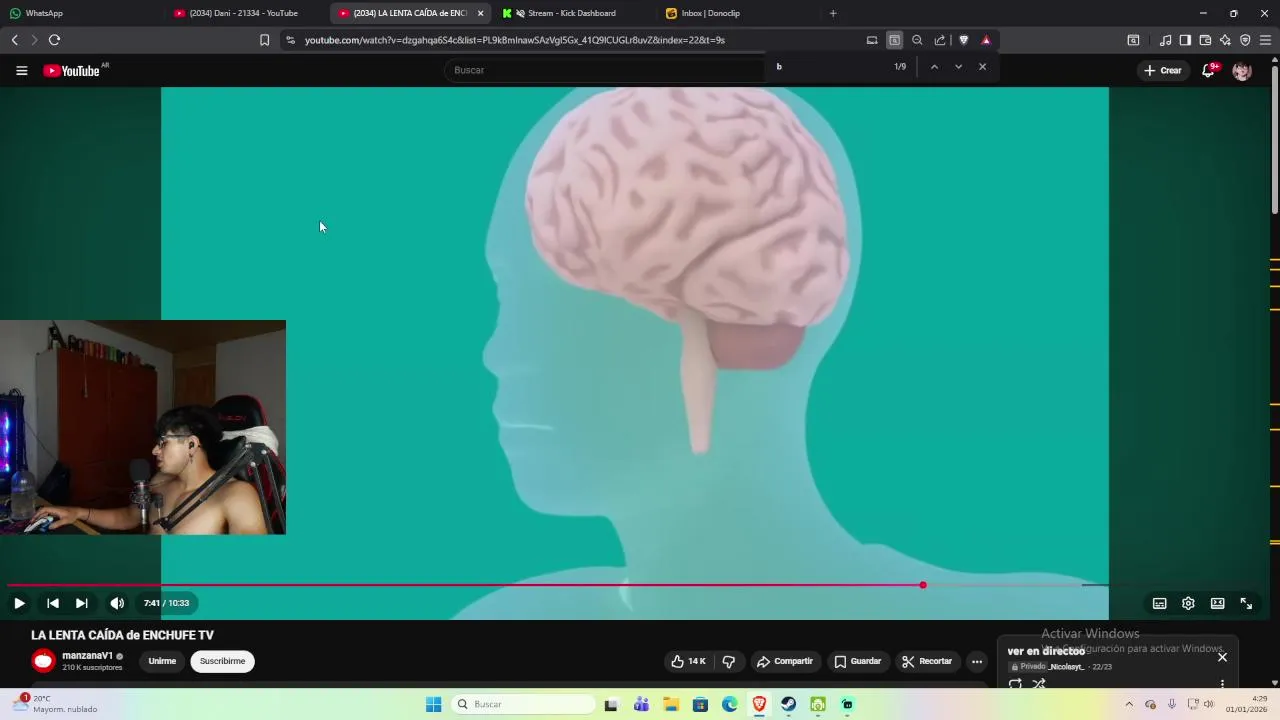Open browser main hamburger menu
The height and width of the screenshot is (720, 1280).
[x=1265, y=40]
